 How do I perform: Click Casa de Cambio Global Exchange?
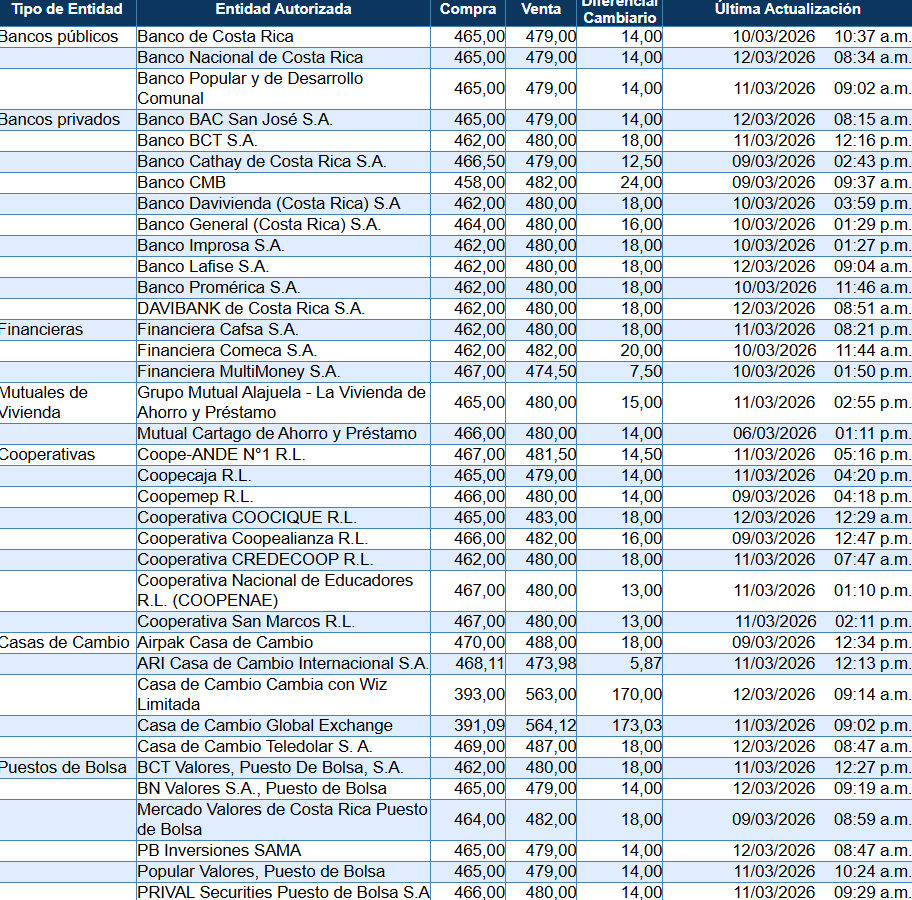click(265, 726)
